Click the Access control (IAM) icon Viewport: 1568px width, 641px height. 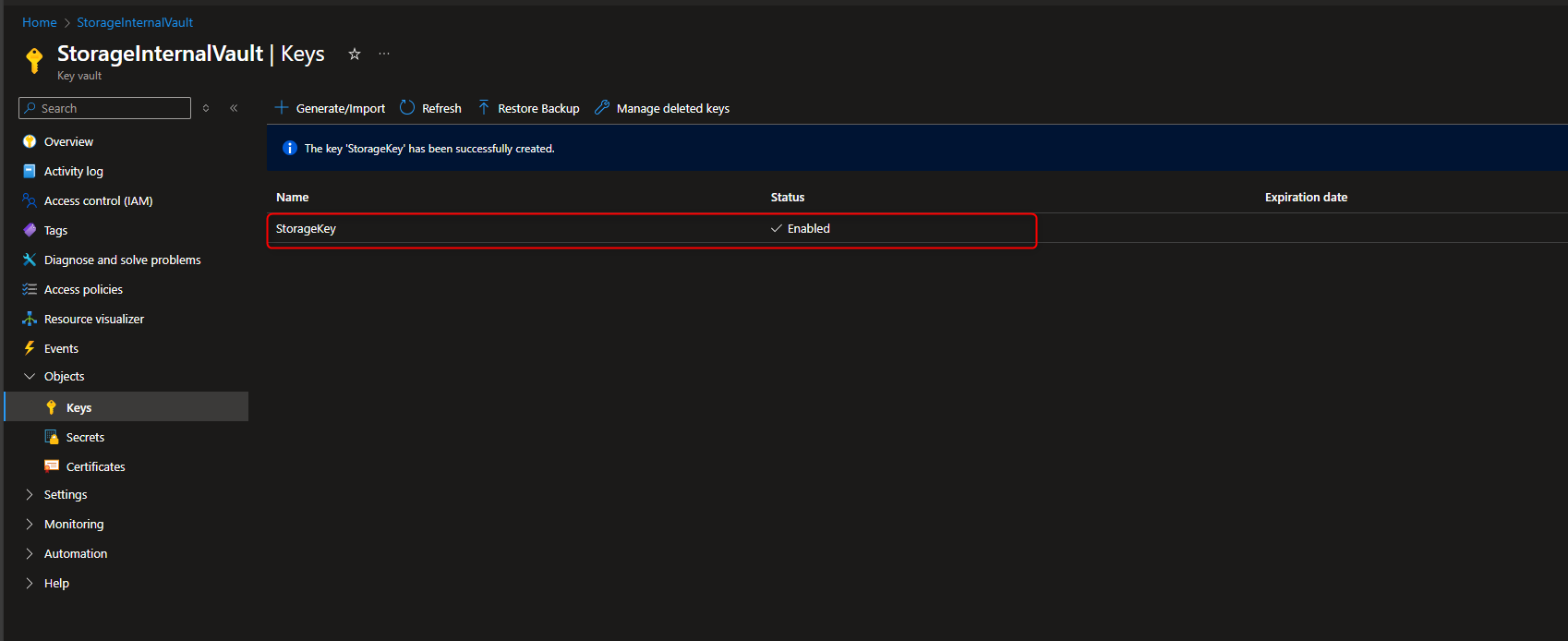point(30,200)
